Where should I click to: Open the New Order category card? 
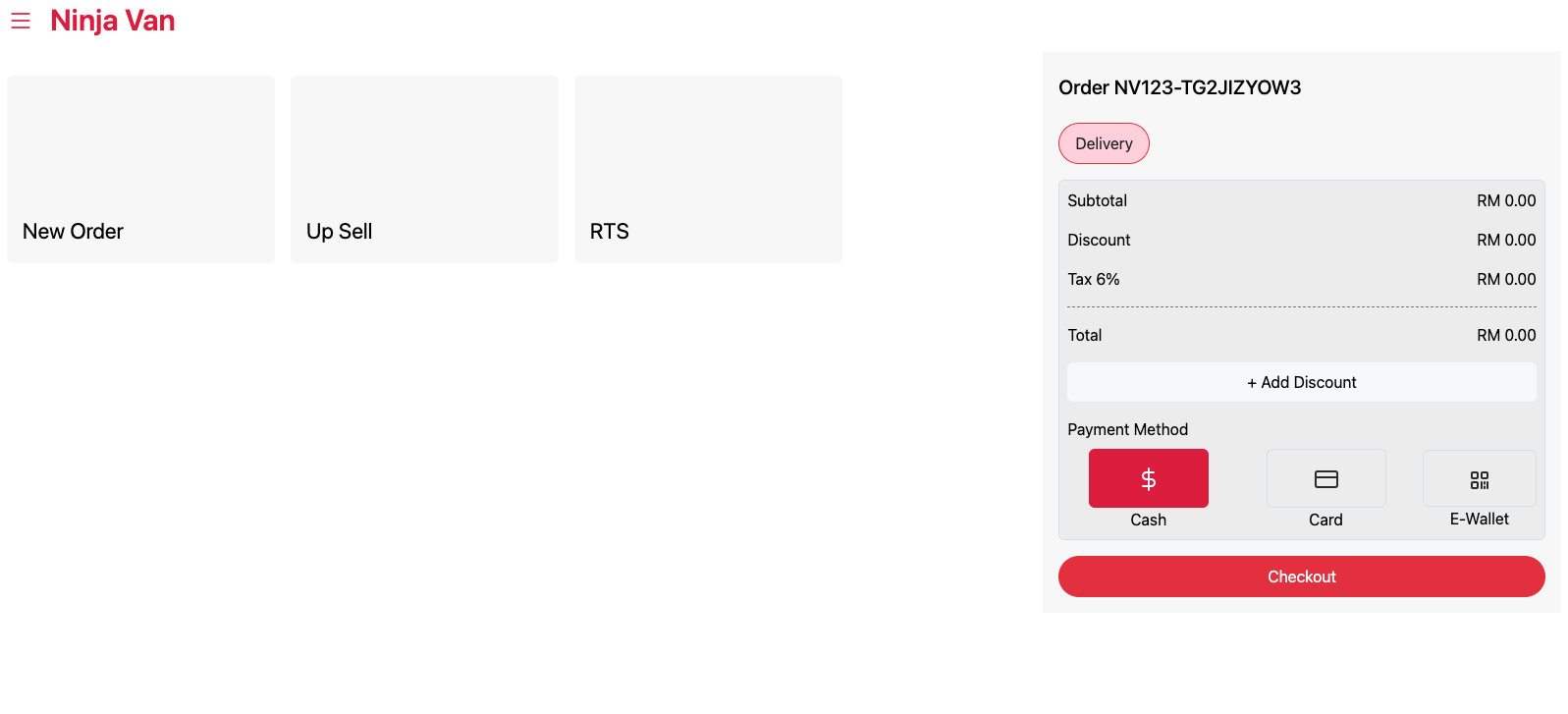[x=140, y=169]
